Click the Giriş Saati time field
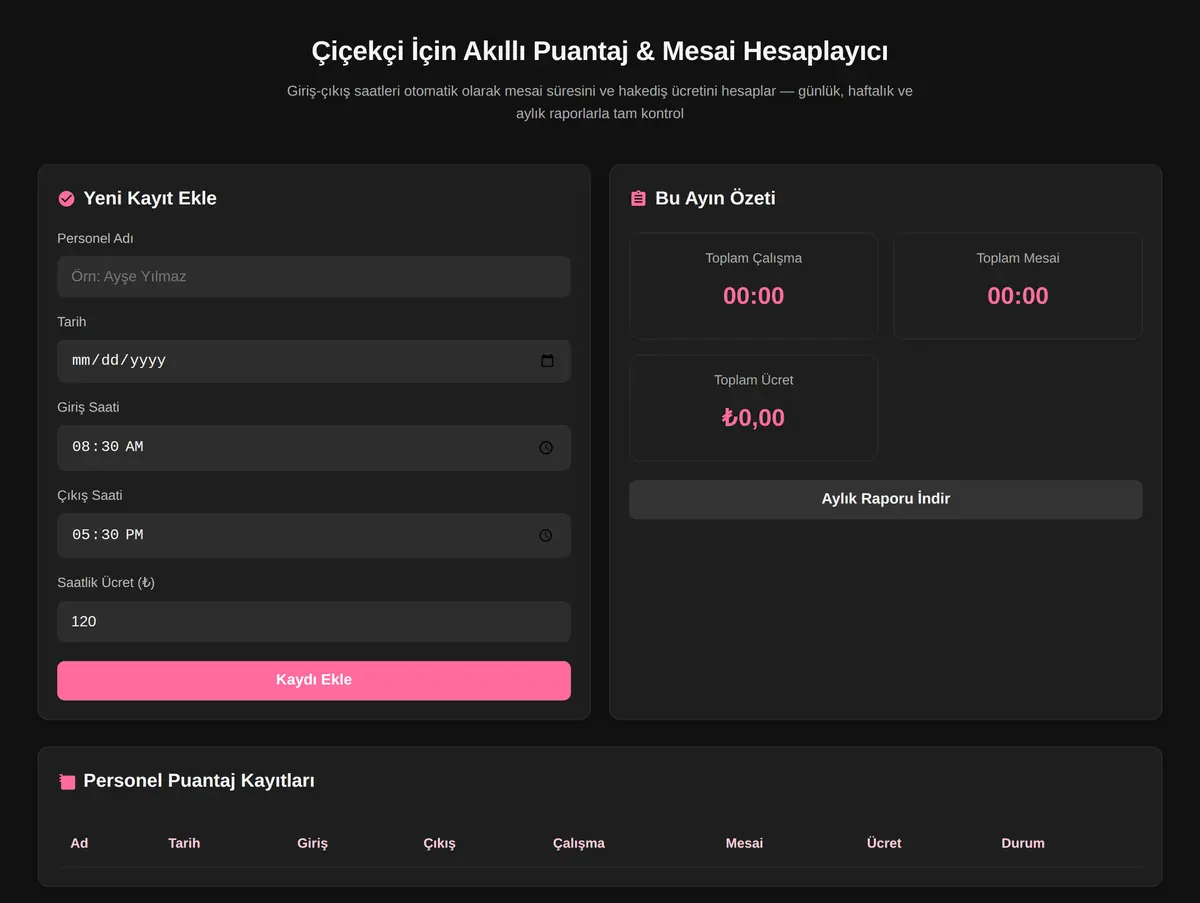The width and height of the screenshot is (1200, 903). click(x=314, y=447)
